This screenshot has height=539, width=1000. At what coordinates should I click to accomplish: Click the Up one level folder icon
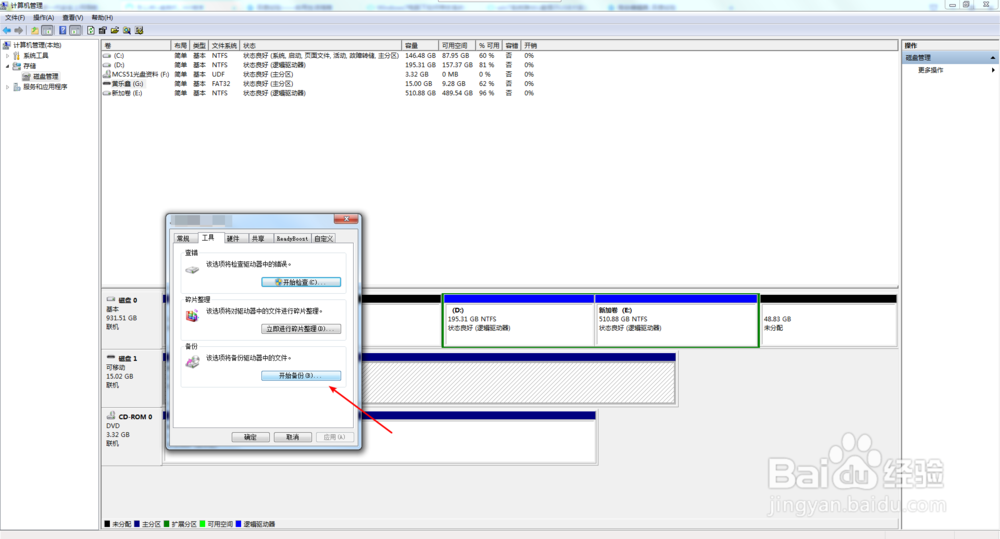pyautogui.click(x=35, y=31)
